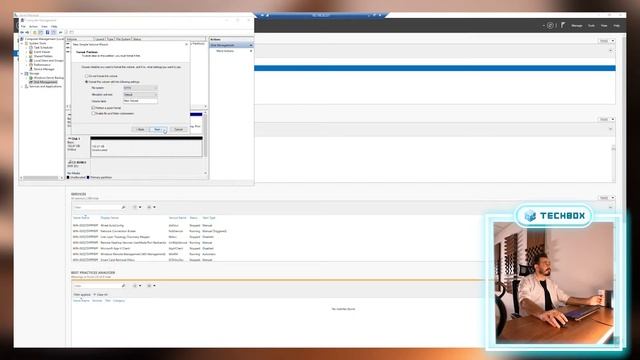Open the Server Manager Help menu
This screenshot has height=360, width=640.
(x=617, y=25)
